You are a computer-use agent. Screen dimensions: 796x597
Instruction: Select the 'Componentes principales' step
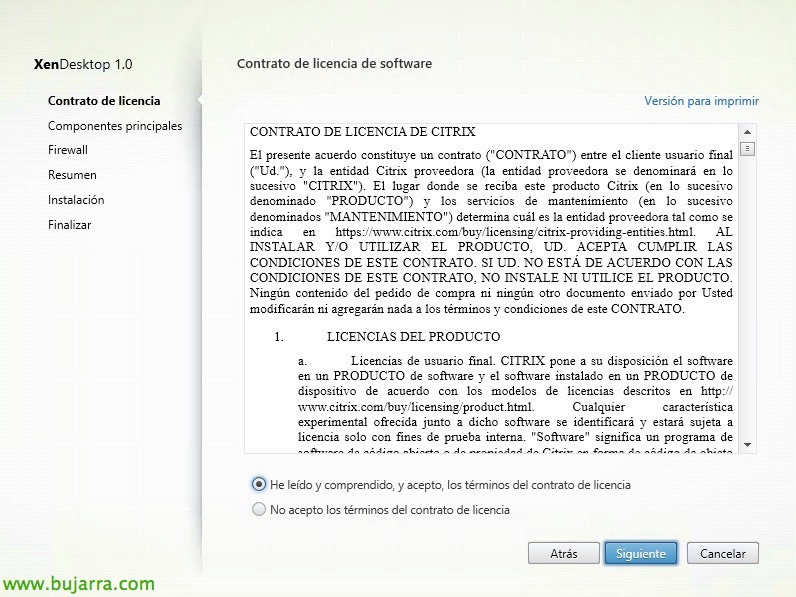[x=115, y=125]
